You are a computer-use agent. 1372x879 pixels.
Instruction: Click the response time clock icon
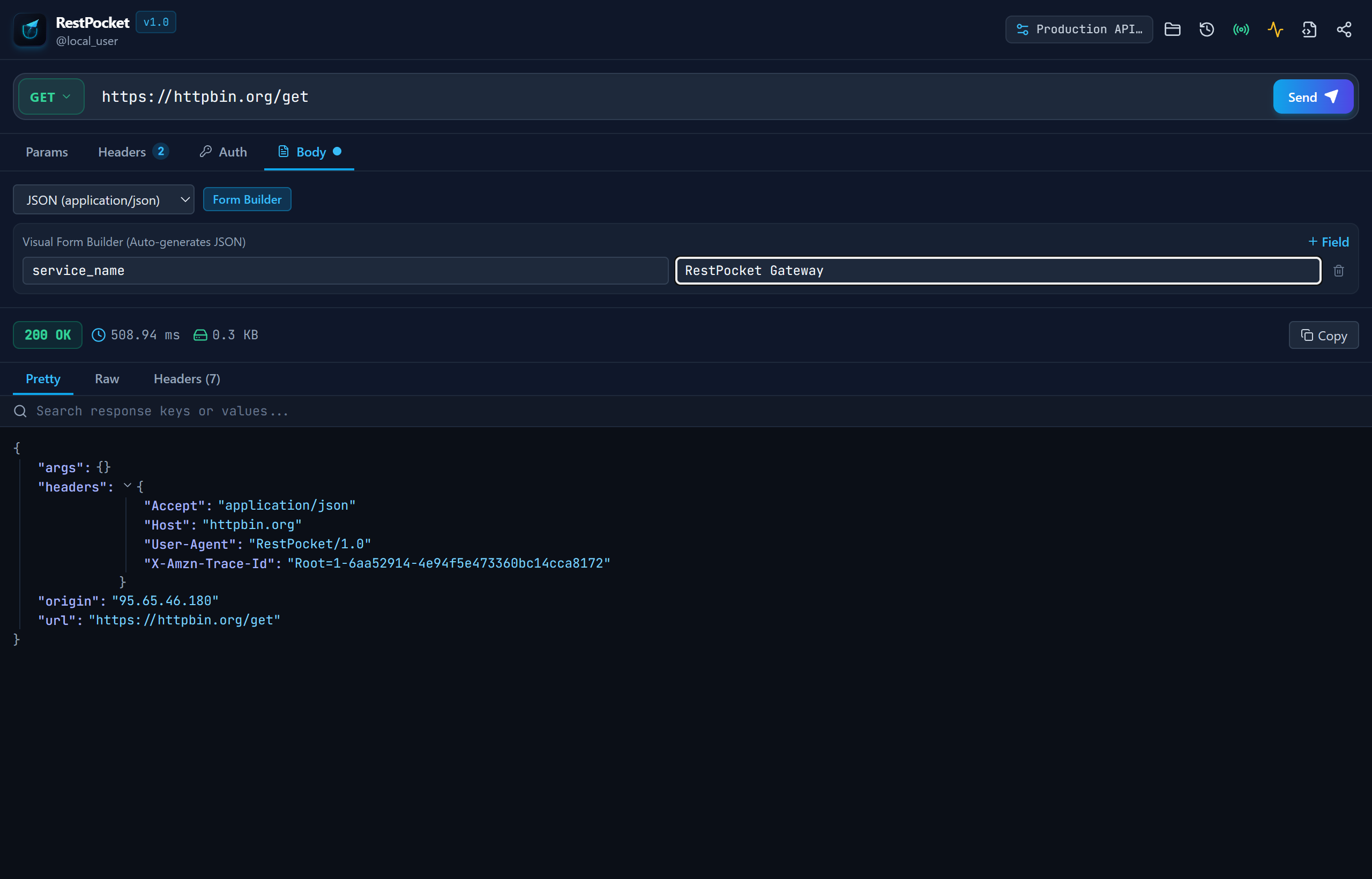click(x=98, y=335)
